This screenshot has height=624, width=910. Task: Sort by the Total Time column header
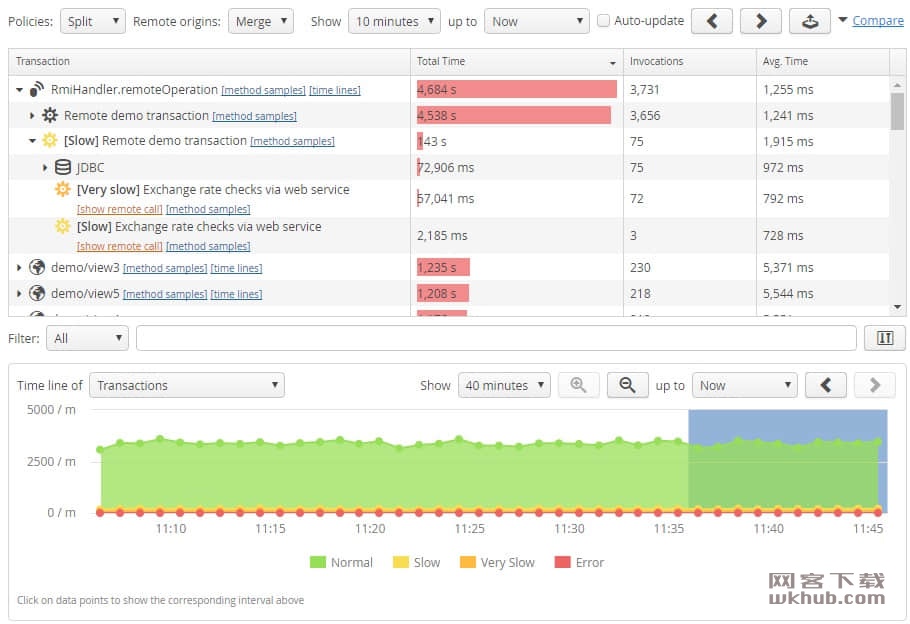[x=517, y=62]
